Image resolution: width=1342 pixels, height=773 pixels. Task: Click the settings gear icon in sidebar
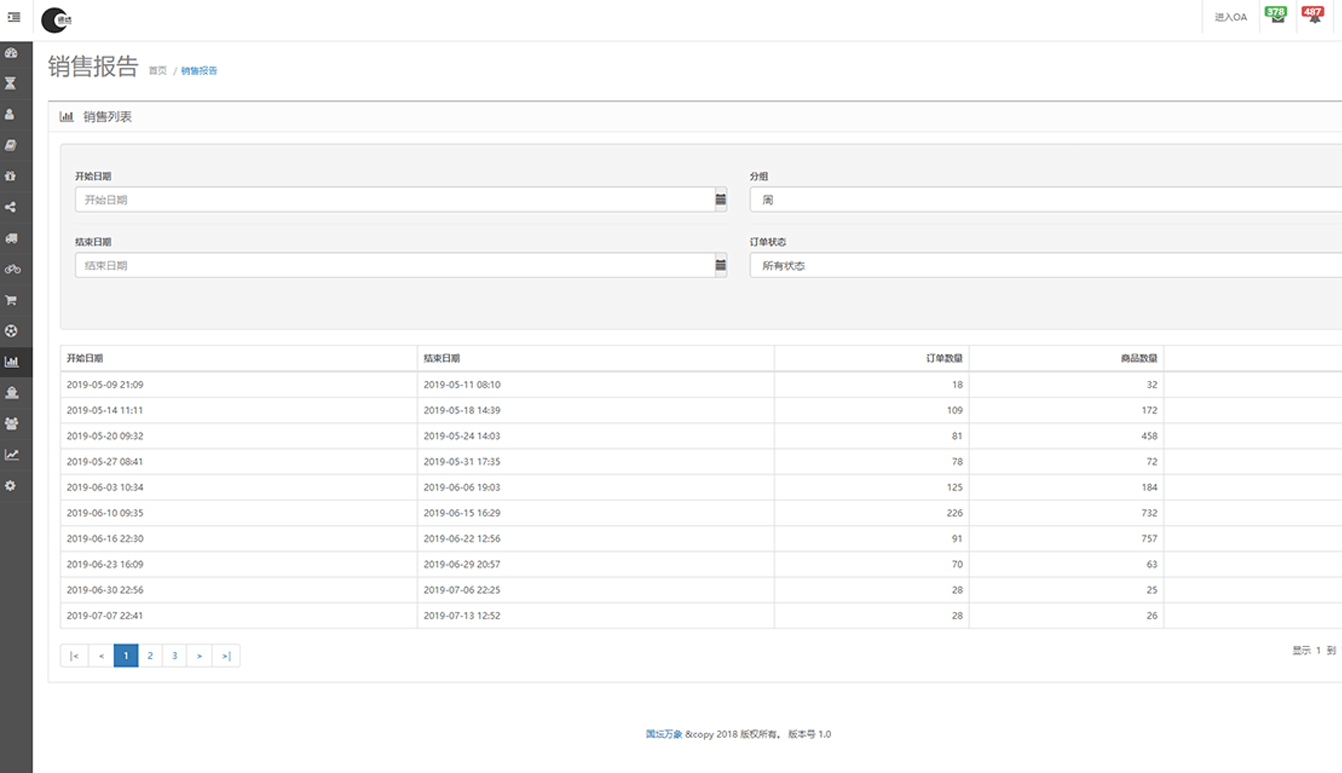pyautogui.click(x=12, y=485)
